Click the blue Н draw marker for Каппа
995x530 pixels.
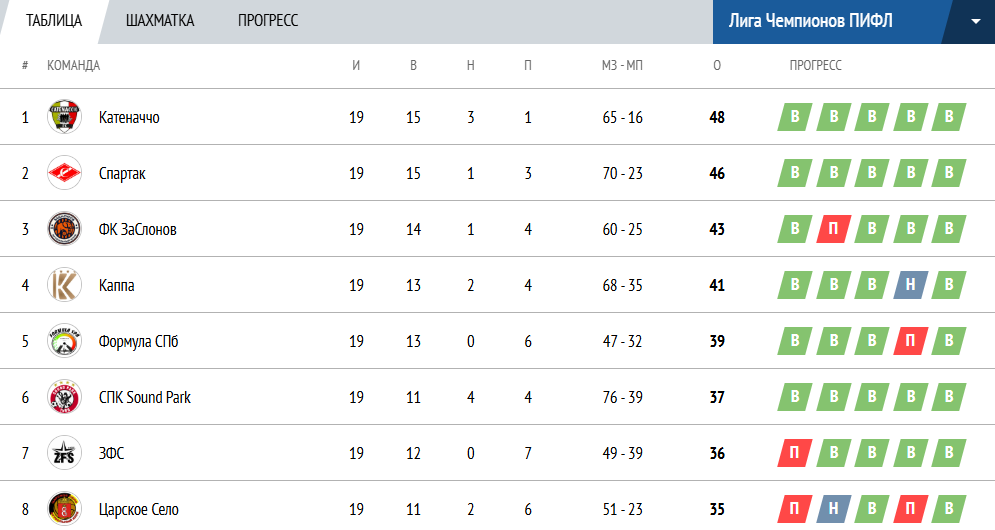(911, 285)
